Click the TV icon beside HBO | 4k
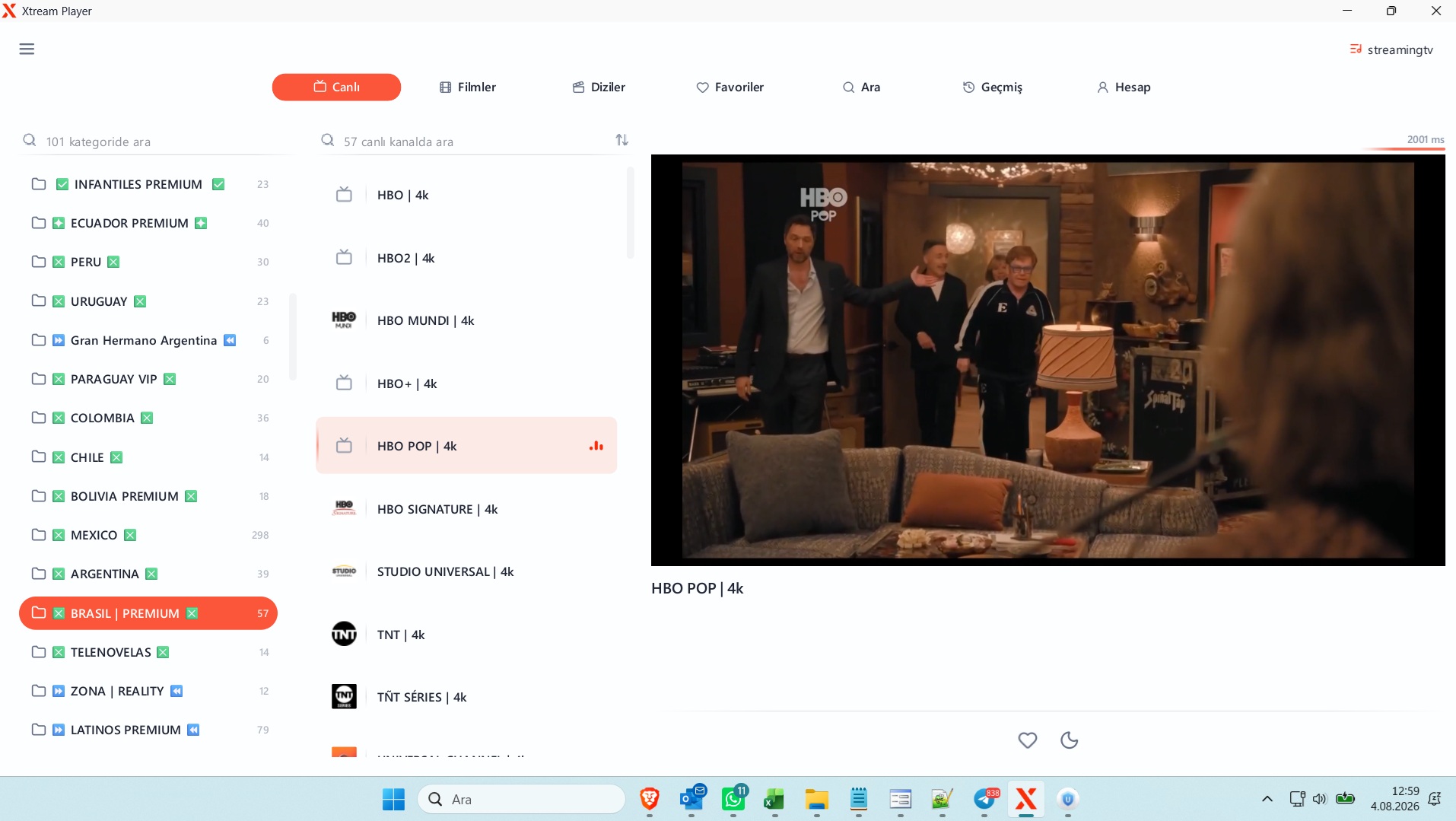This screenshot has height=821, width=1456. (344, 194)
